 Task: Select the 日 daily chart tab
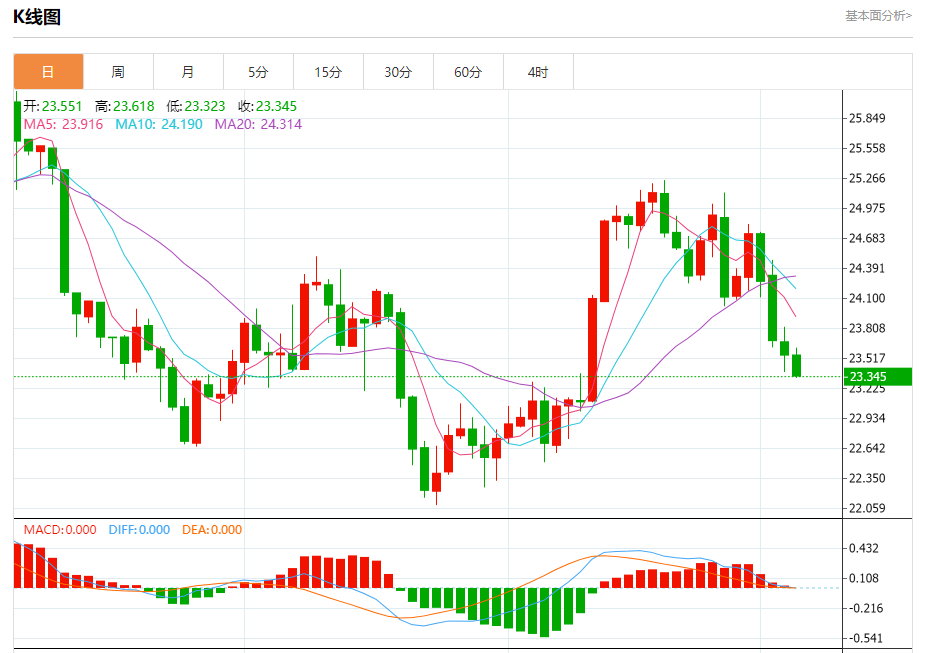tap(48, 72)
